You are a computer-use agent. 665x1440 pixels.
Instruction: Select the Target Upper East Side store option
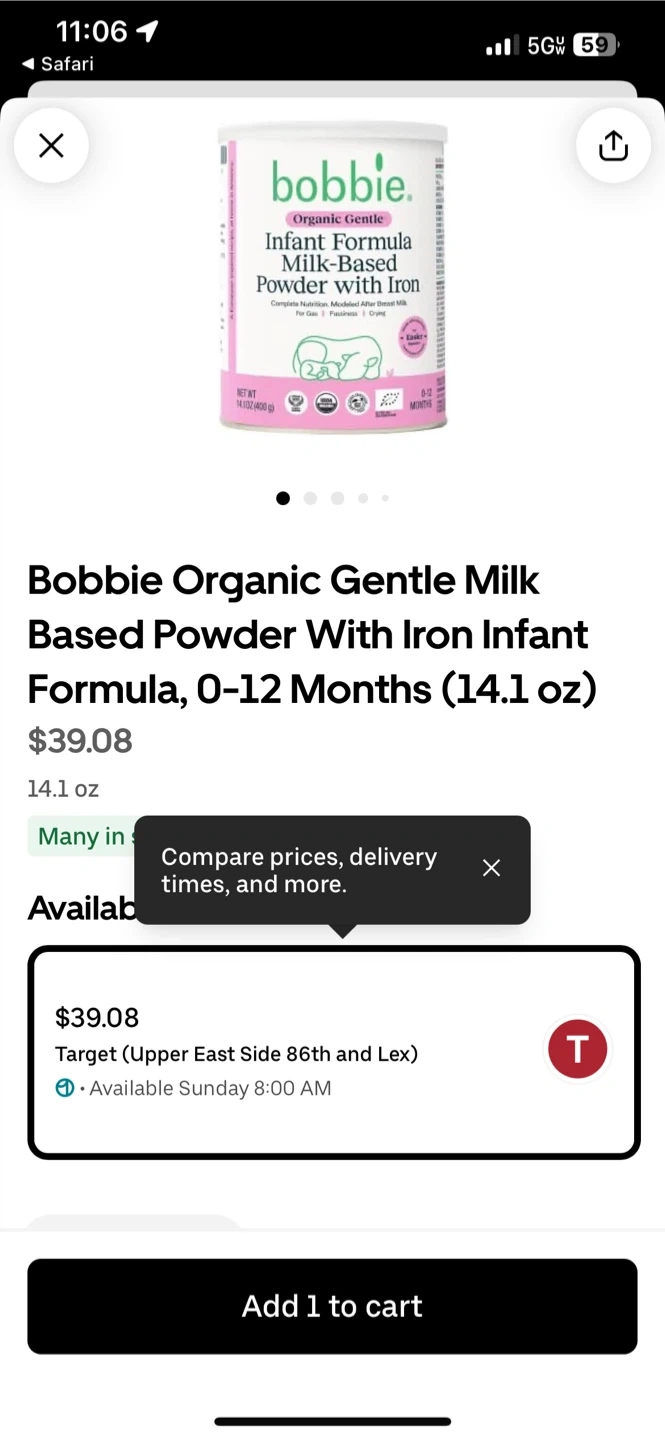pyautogui.click(x=333, y=1052)
